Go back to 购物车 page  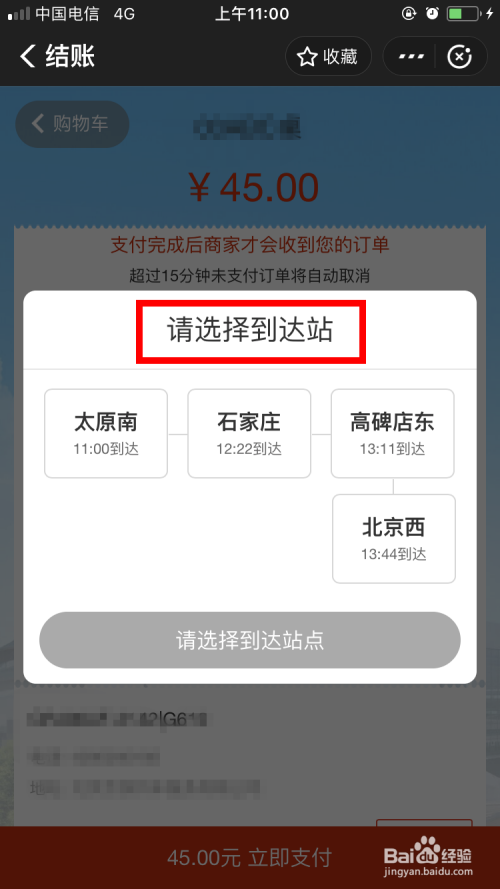(72, 124)
